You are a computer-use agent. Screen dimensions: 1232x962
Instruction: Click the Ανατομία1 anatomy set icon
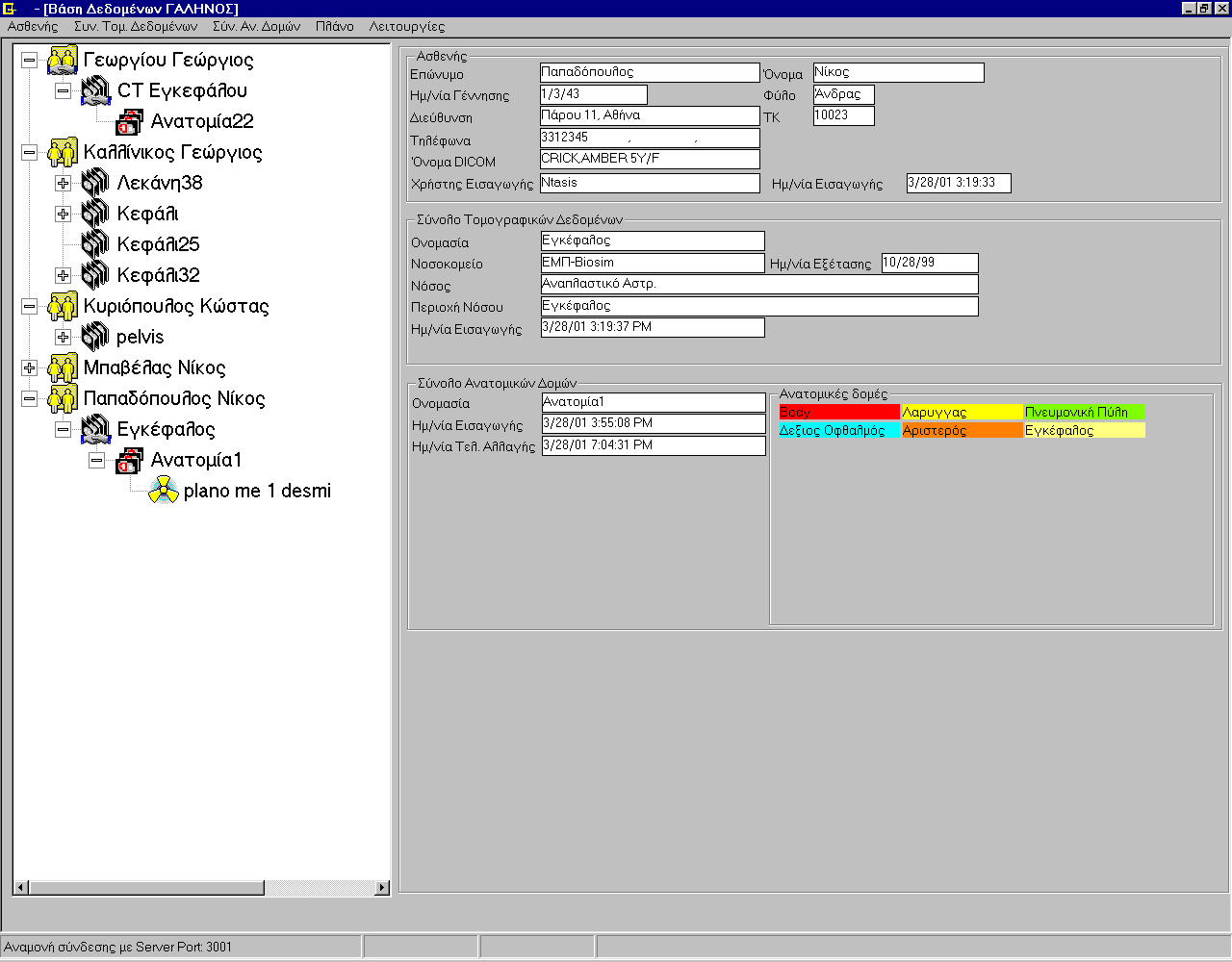click(x=130, y=460)
